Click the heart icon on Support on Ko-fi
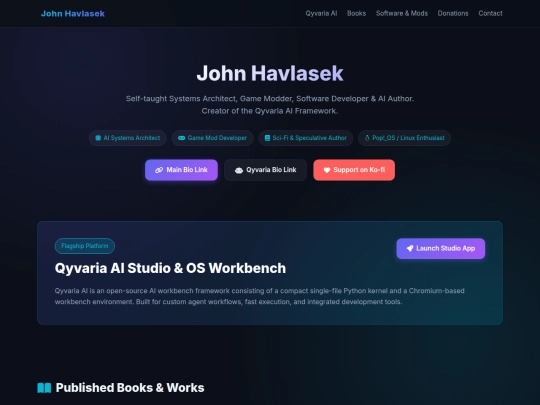Screen dimensions: 540x405 [x=327, y=170]
